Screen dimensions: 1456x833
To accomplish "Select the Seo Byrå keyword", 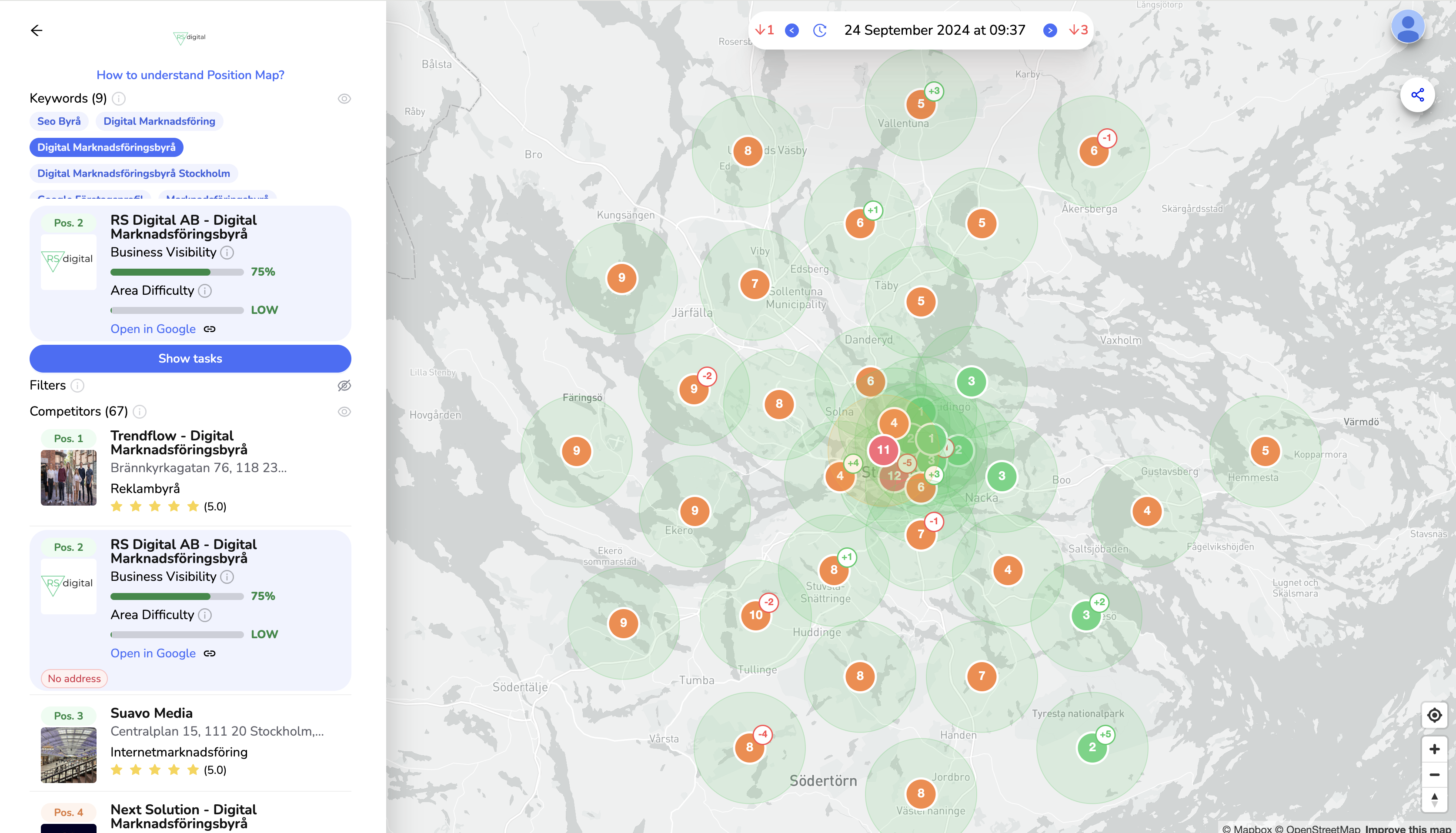I will (59, 121).
